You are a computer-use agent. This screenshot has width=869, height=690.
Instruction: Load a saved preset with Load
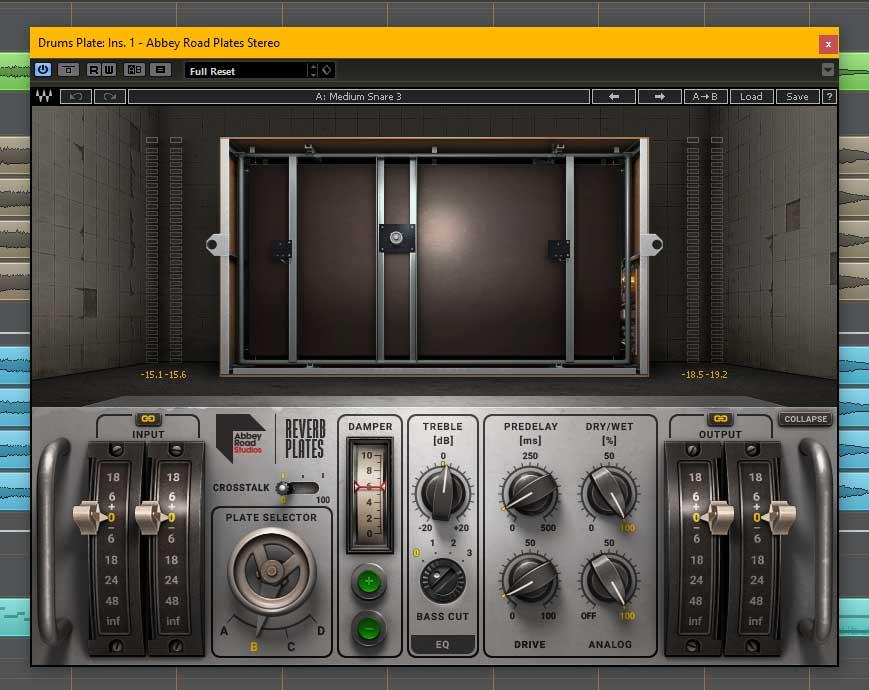pyautogui.click(x=751, y=96)
